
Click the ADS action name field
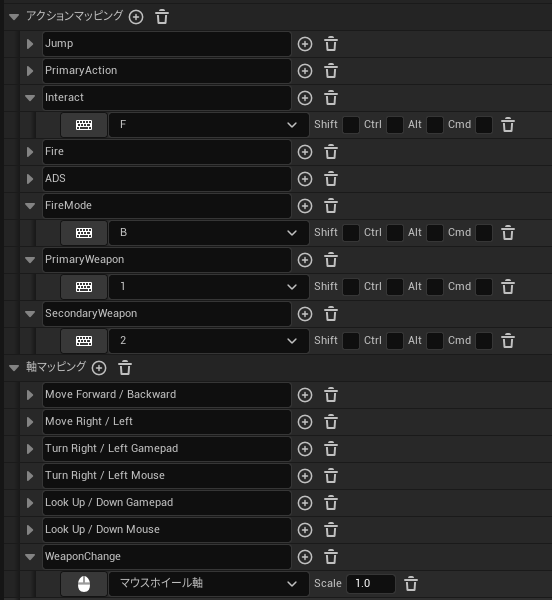pyautogui.click(x=167, y=179)
